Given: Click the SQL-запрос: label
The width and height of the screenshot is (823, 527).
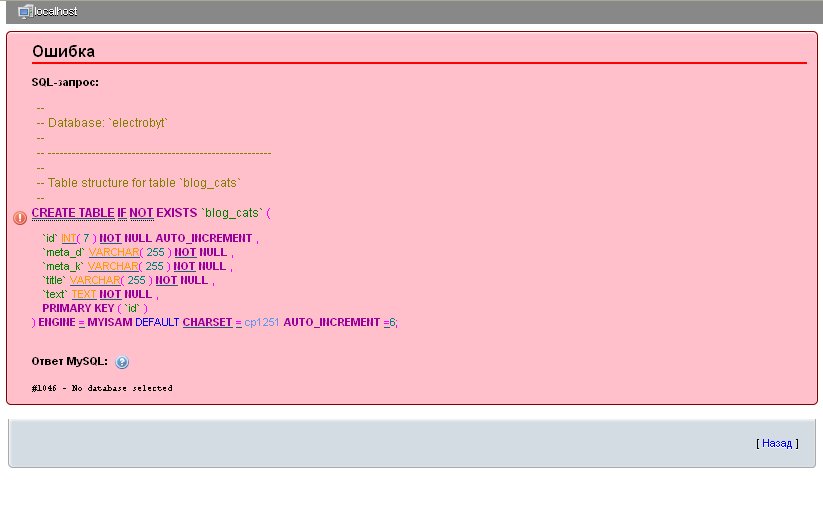Looking at the screenshot, I should [x=65, y=82].
